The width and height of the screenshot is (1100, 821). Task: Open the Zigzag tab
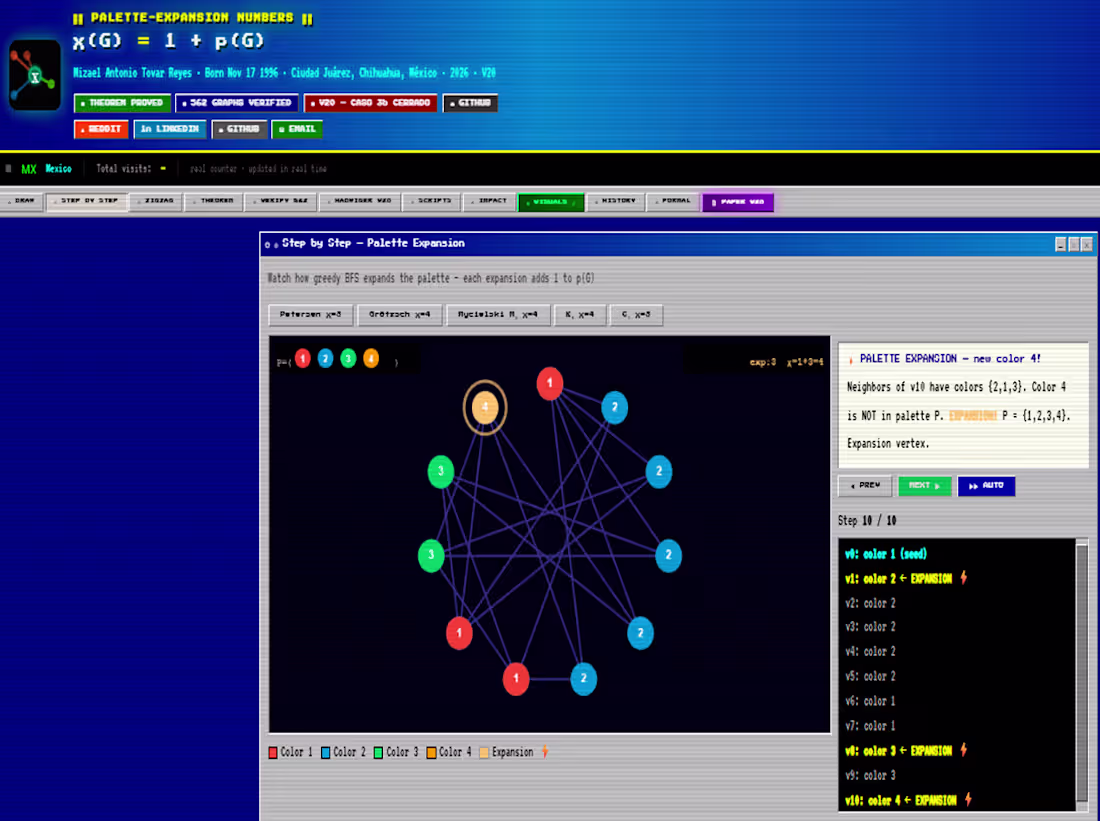pos(156,201)
